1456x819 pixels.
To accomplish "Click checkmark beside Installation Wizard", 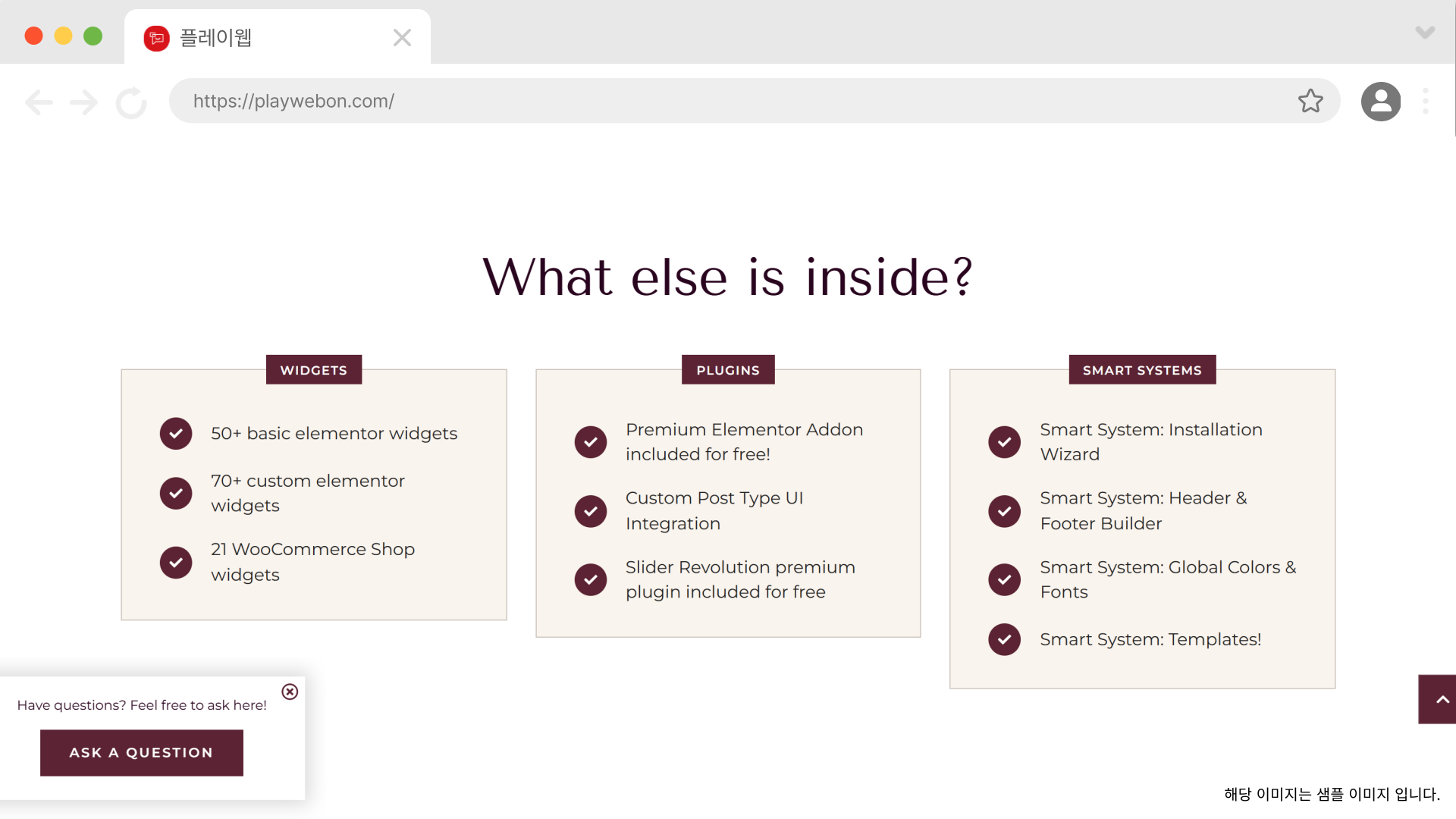I will coord(1005,442).
